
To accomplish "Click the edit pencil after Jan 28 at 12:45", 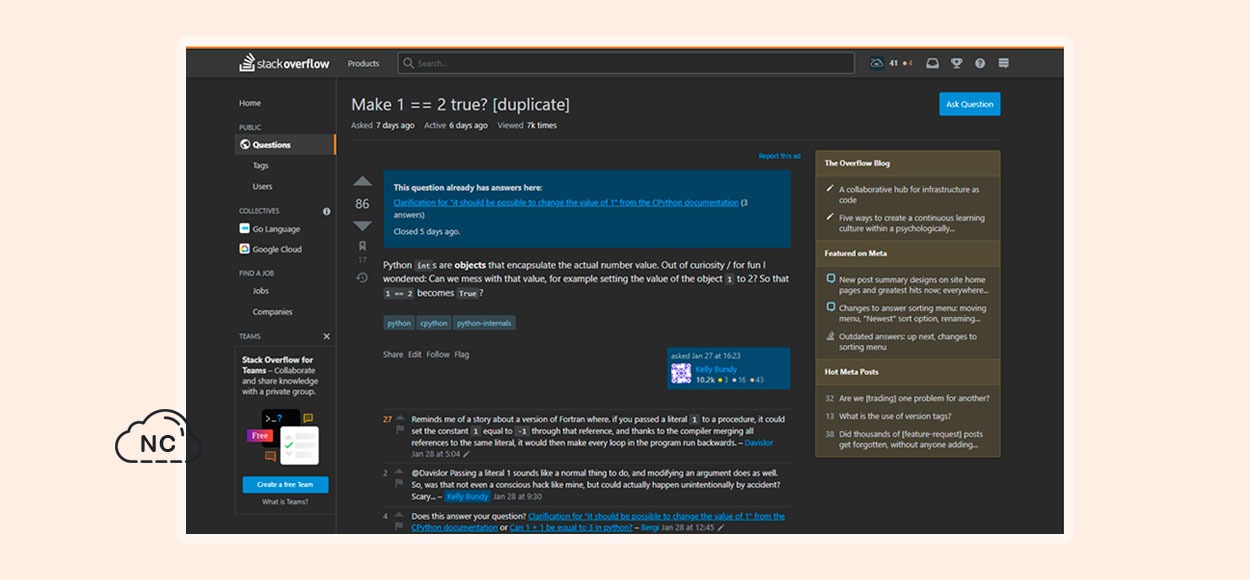I will coord(721,528).
